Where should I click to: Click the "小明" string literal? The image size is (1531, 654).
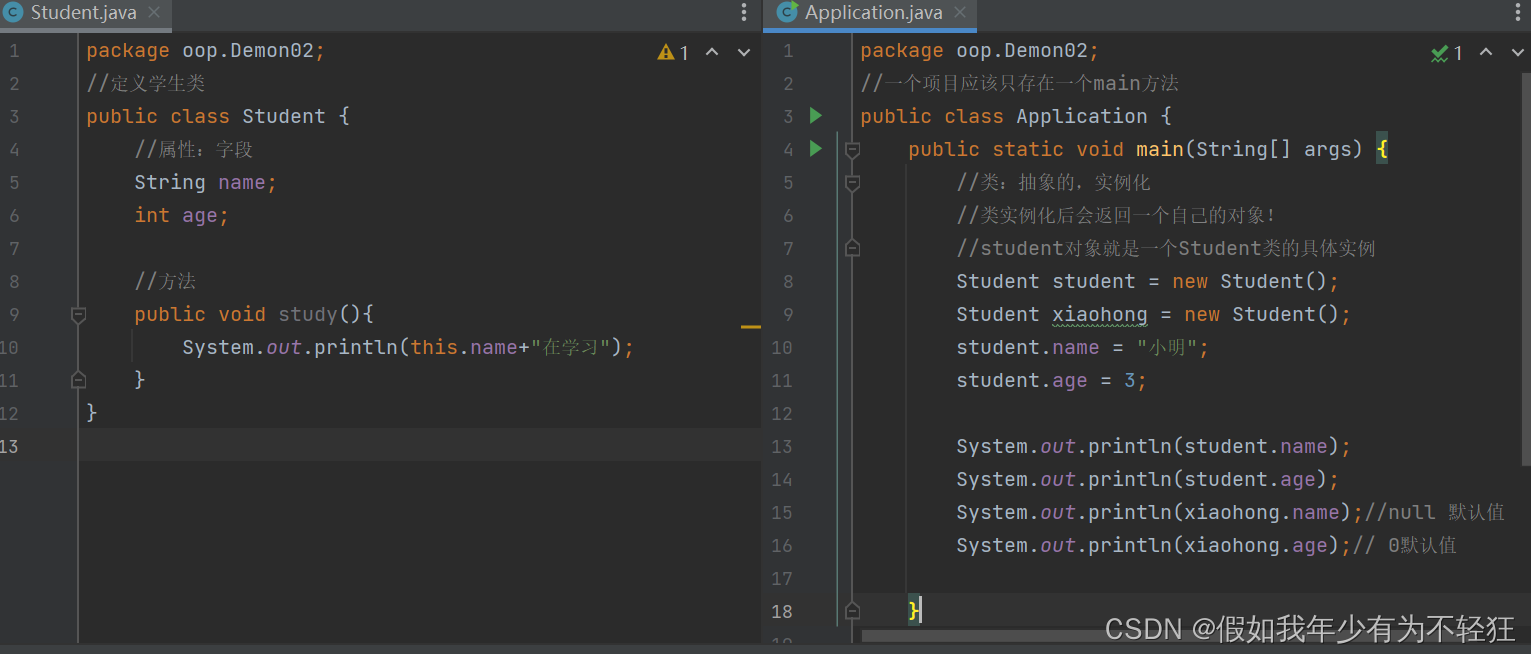coord(1167,347)
